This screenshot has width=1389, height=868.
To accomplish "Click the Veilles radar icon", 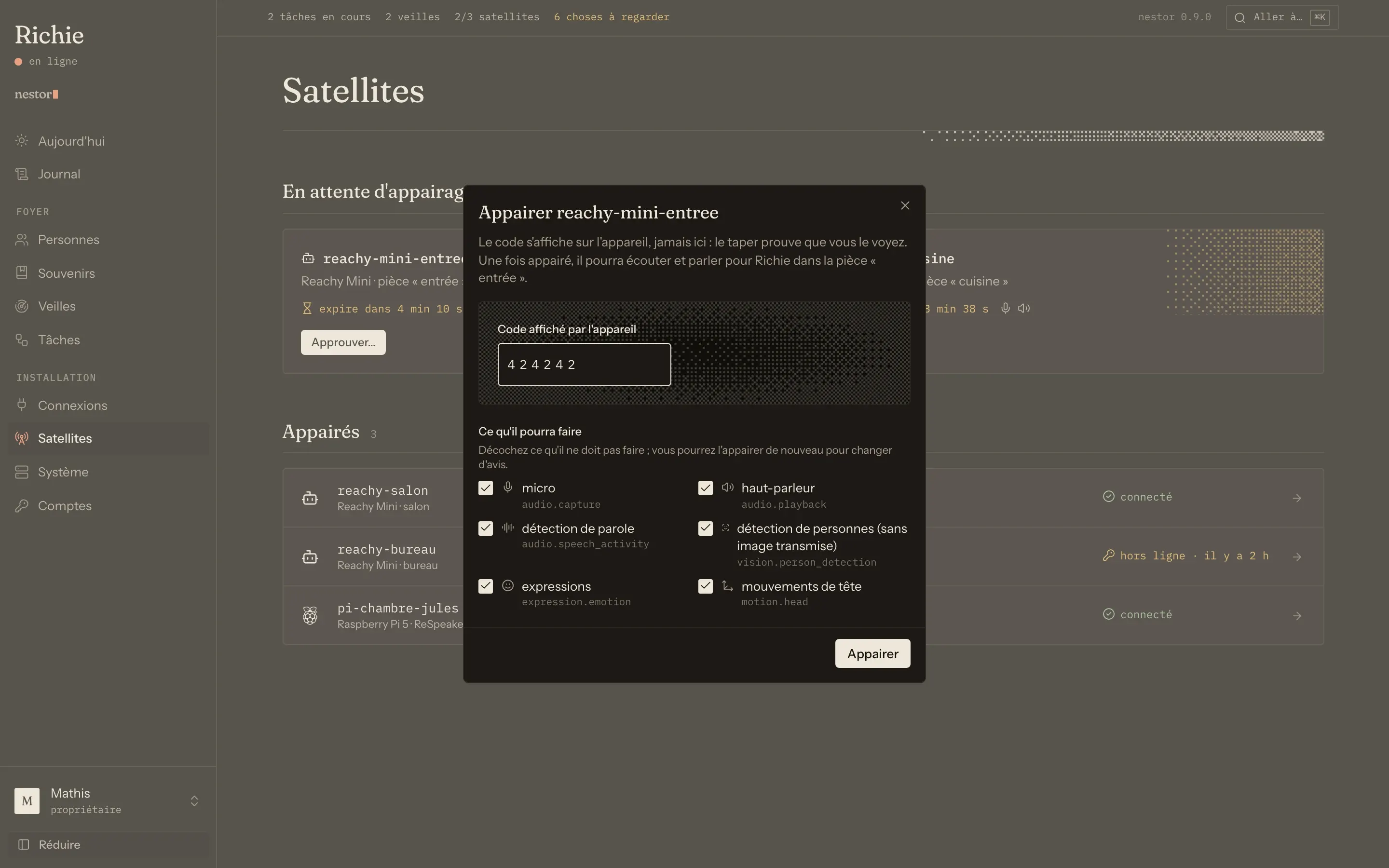I will pos(22,307).
